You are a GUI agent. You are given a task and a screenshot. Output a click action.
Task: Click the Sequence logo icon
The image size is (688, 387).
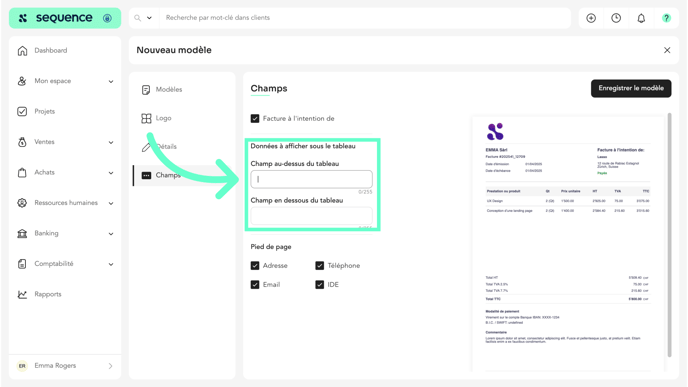[x=23, y=18]
